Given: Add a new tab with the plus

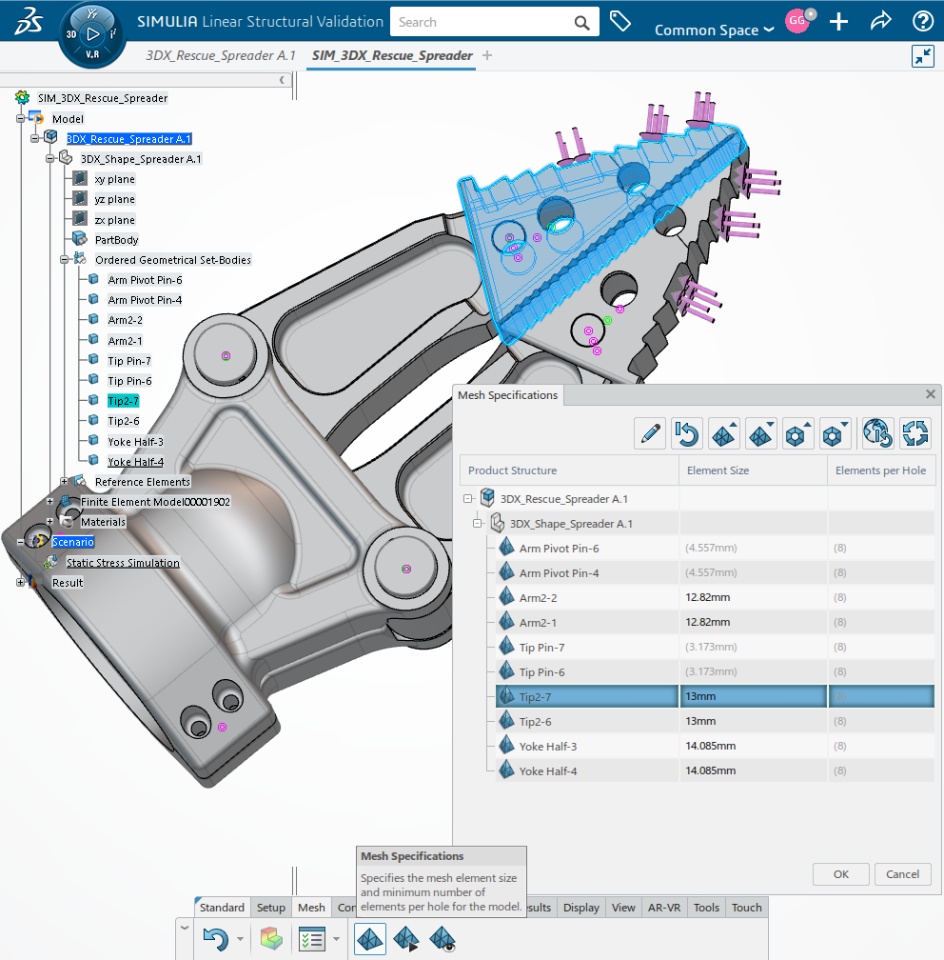Looking at the screenshot, I should 487,56.
